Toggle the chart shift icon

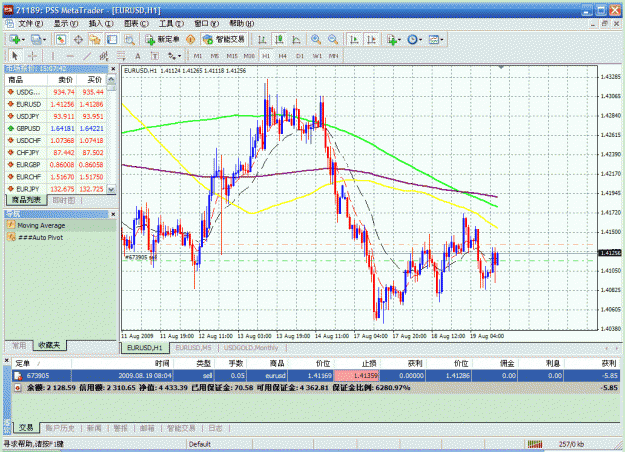(371, 39)
